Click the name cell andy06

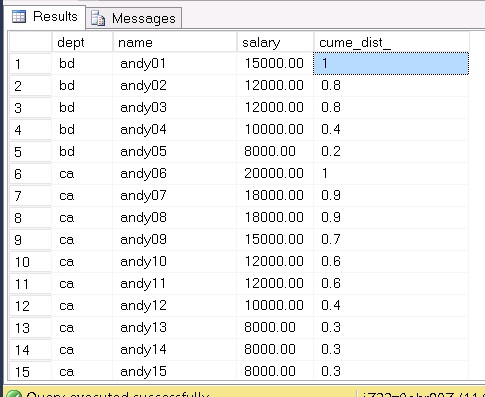pyautogui.click(x=175, y=173)
